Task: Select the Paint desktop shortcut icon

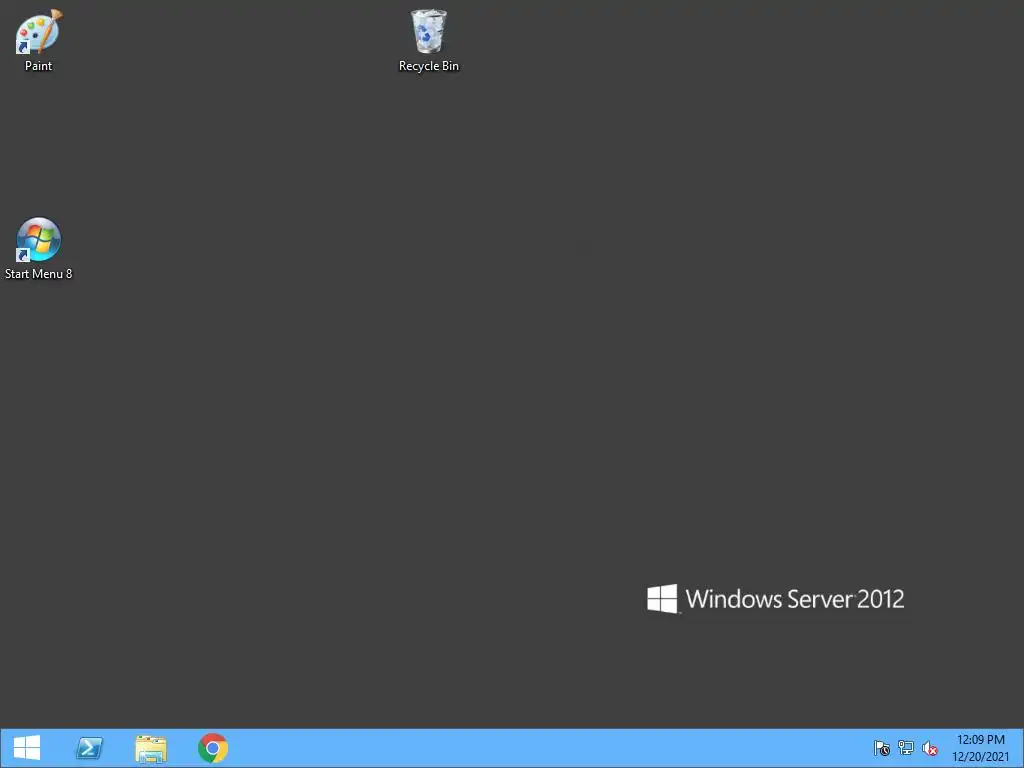Action: coord(38,31)
